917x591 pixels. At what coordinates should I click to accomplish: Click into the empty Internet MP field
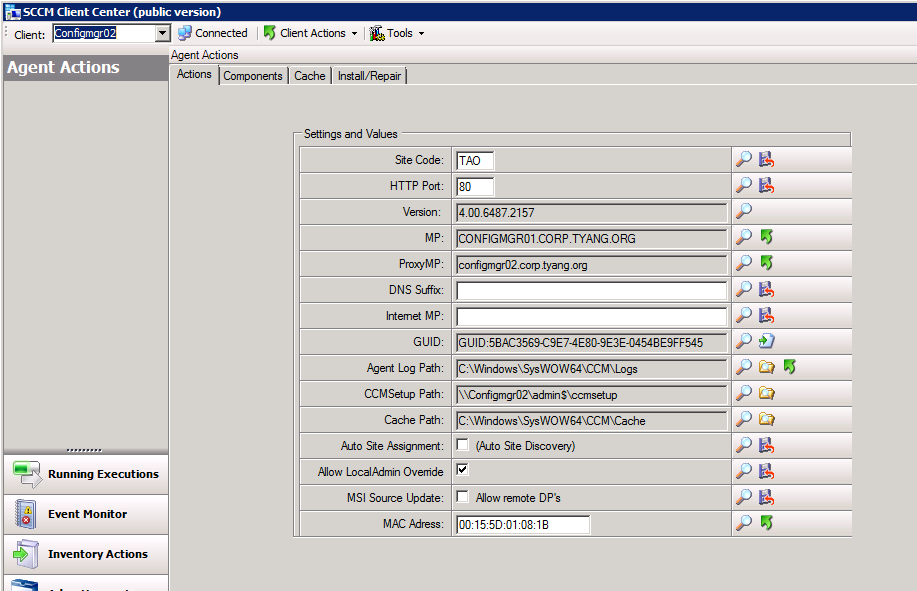(x=591, y=316)
